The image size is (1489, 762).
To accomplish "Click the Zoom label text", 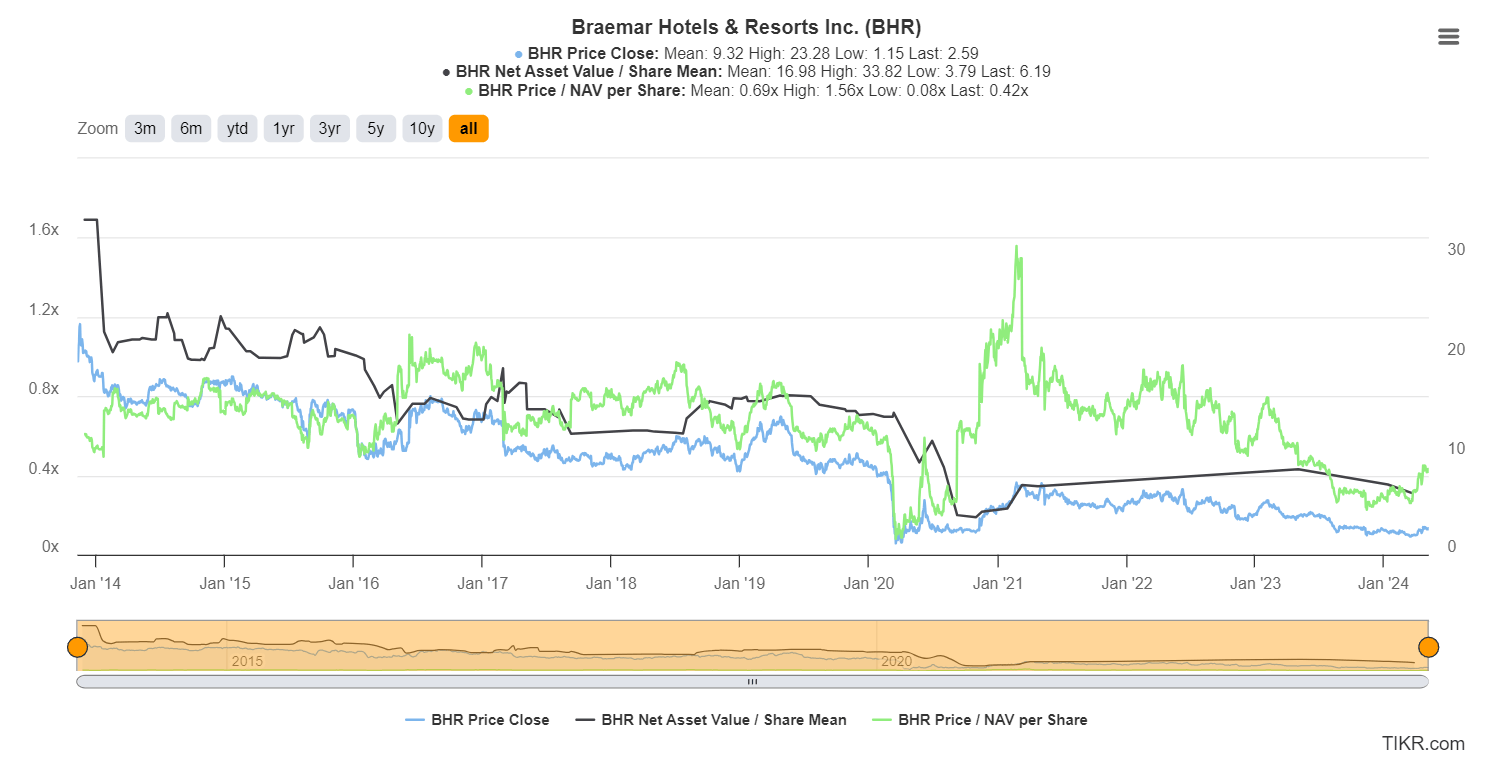I will [x=97, y=128].
